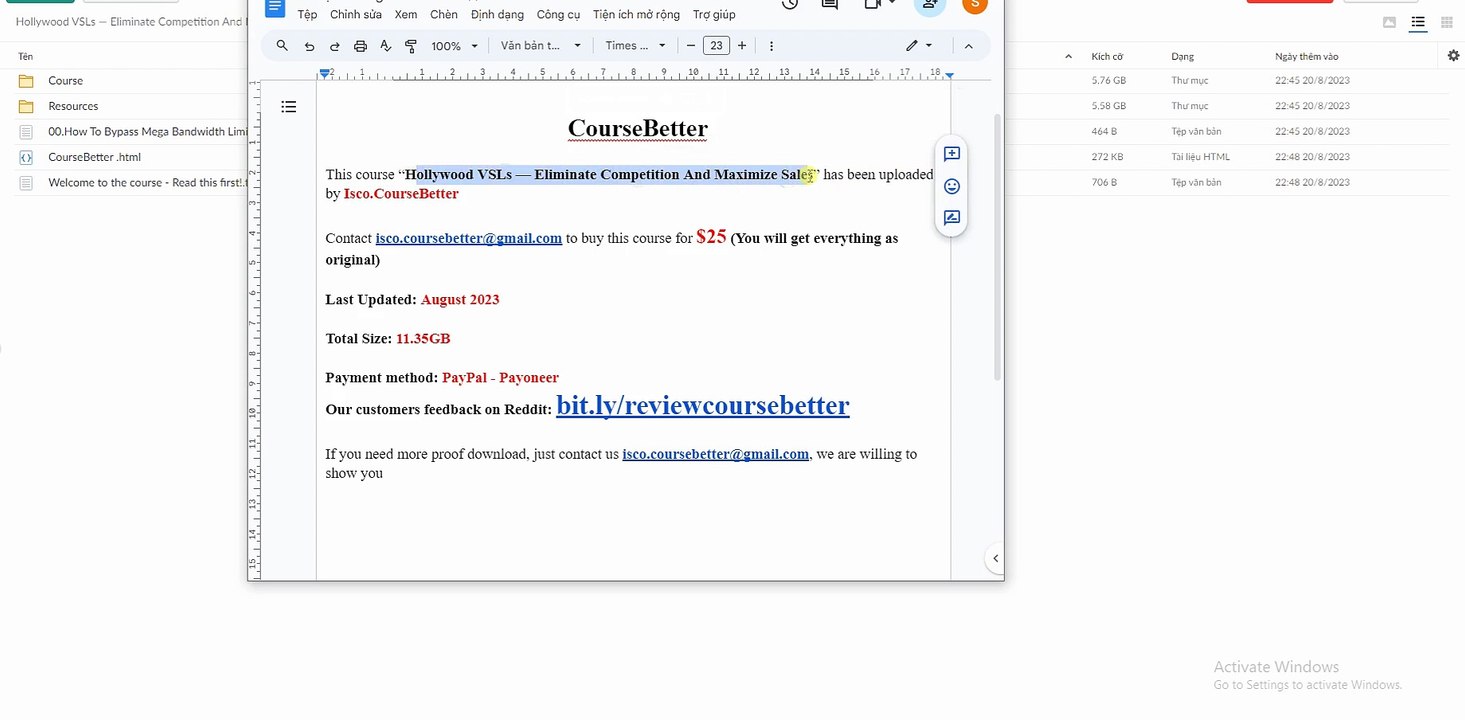Image resolution: width=1465 pixels, height=720 pixels.
Task: Open the Tệp menu
Action: point(307,15)
